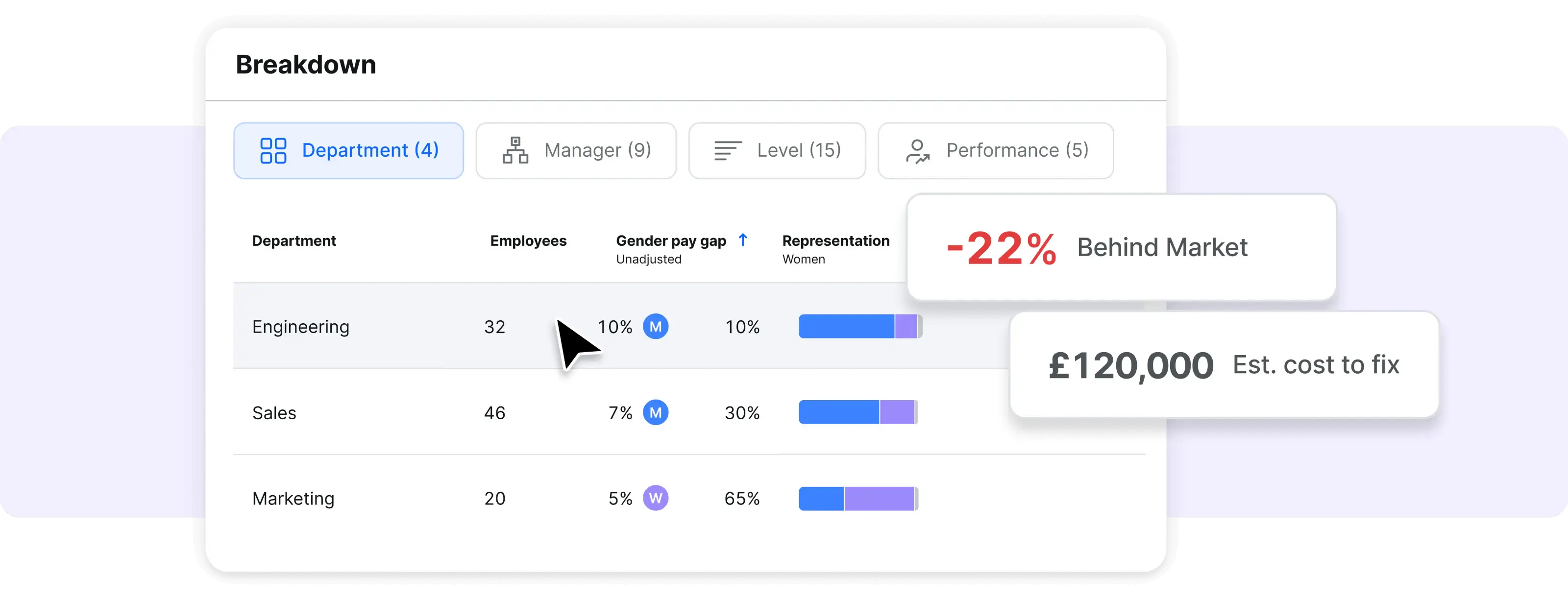
Task: Select the Engineering table row
Action: coord(426,327)
